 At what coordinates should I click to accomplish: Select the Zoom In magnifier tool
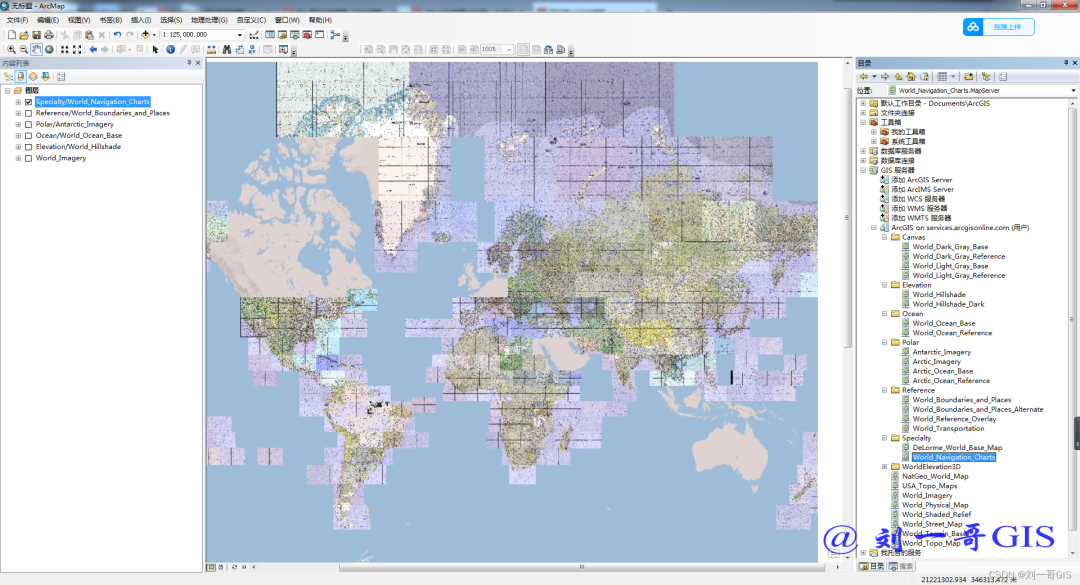(11, 49)
